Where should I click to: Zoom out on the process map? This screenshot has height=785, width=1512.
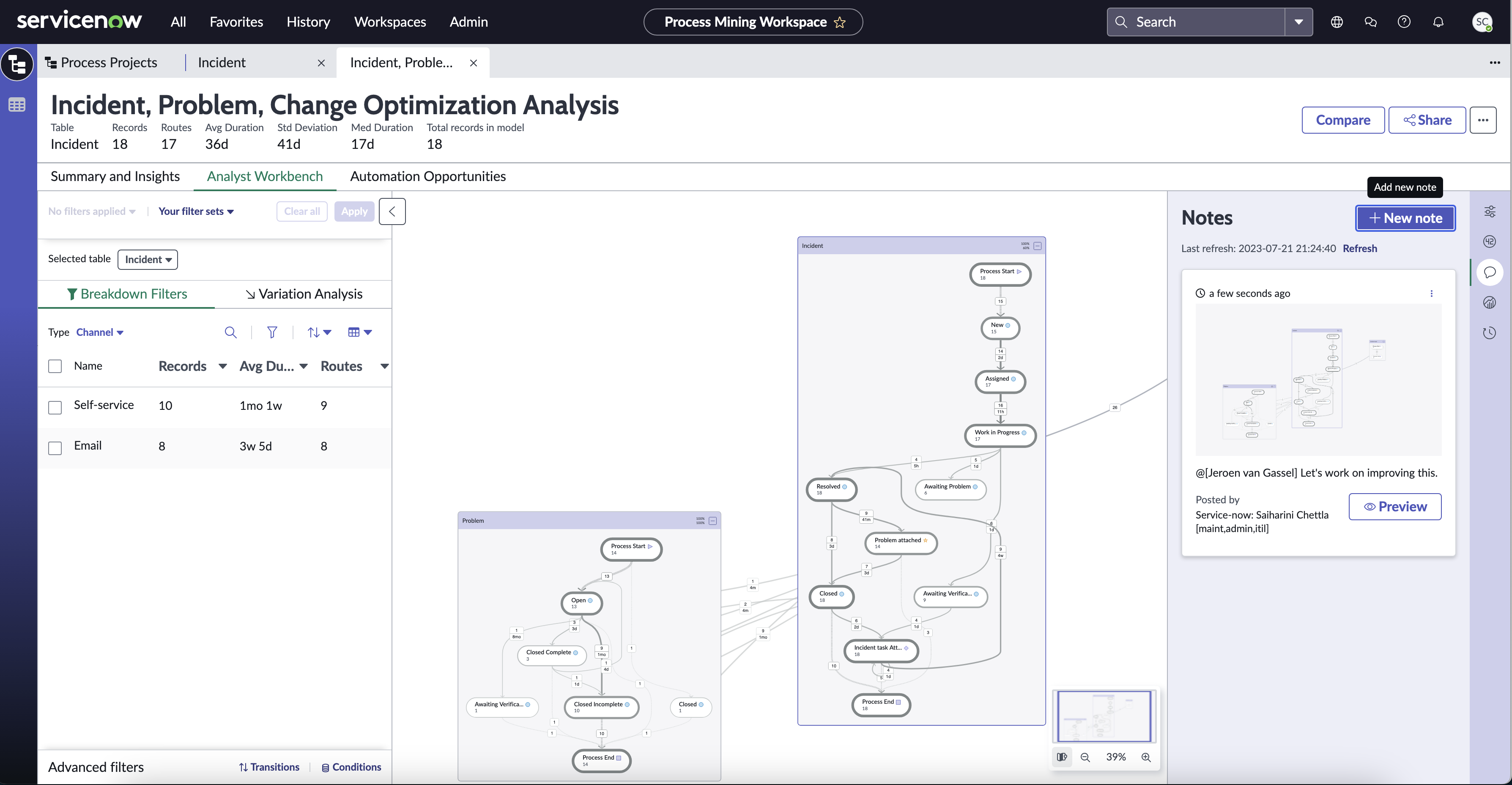(1085, 757)
